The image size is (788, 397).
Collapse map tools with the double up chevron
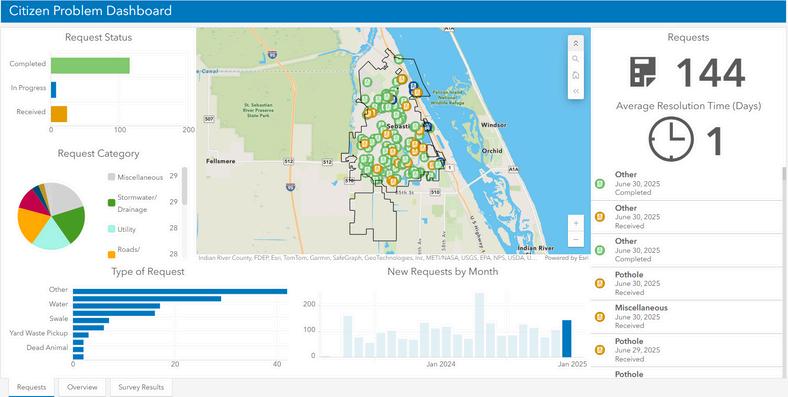[x=575, y=43]
